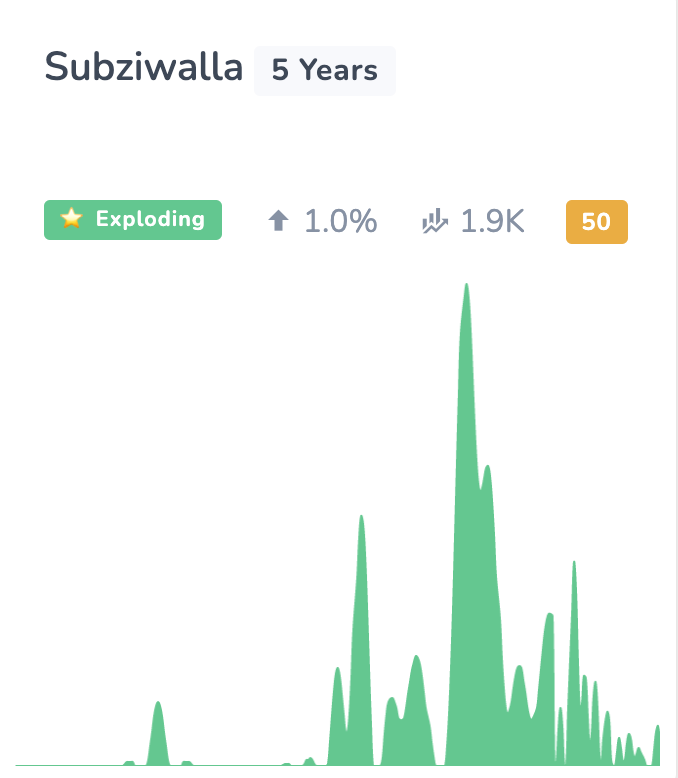Click the final rising spike at chart end
678x778 pixels.
click(x=656, y=745)
